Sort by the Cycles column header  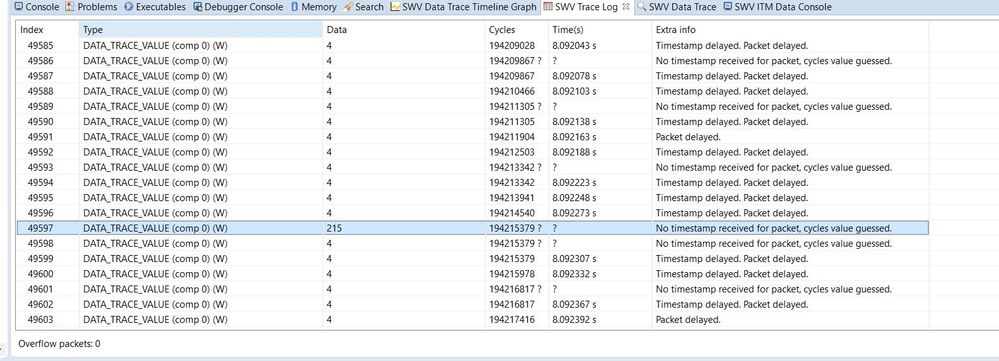pyautogui.click(x=517, y=30)
